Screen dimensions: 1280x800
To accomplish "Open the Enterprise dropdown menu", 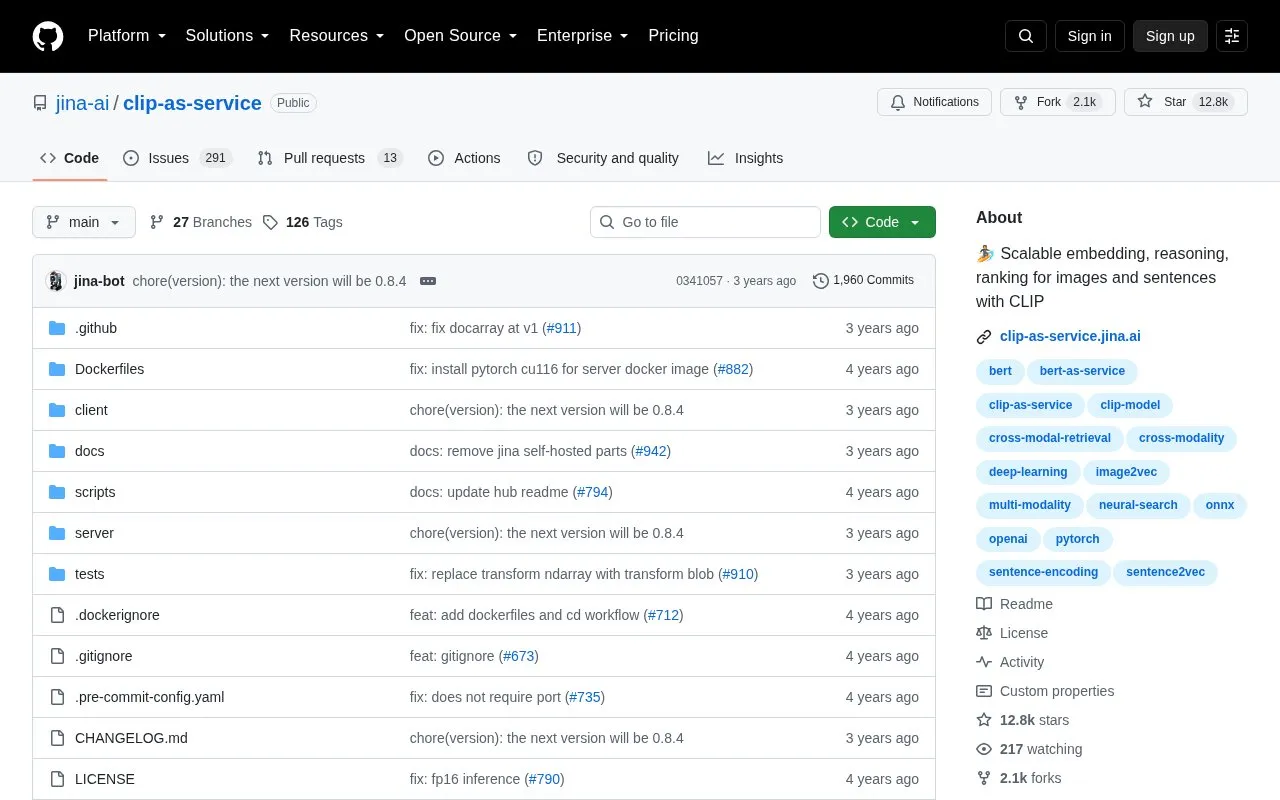I will [583, 36].
